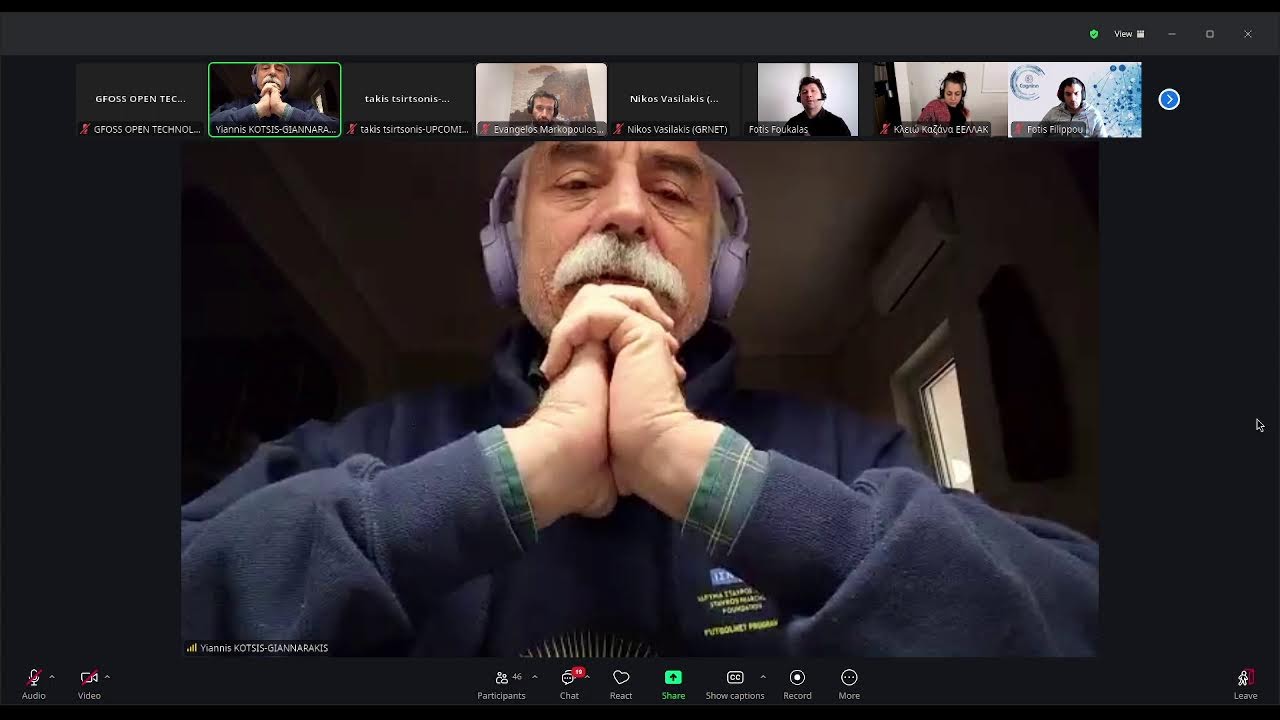This screenshot has height=720, width=1280.
Task: Show next page of participant thumbnails
Action: 1169,99
